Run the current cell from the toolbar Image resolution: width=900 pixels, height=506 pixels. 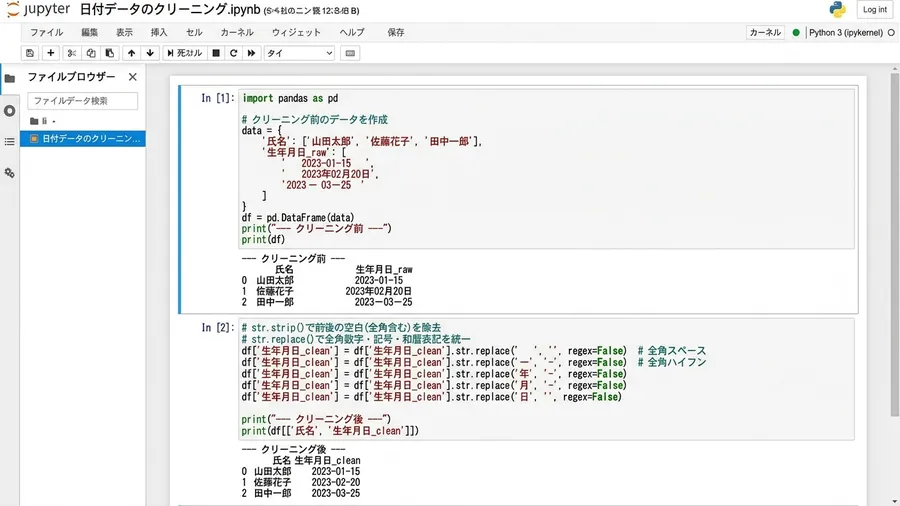(185, 53)
